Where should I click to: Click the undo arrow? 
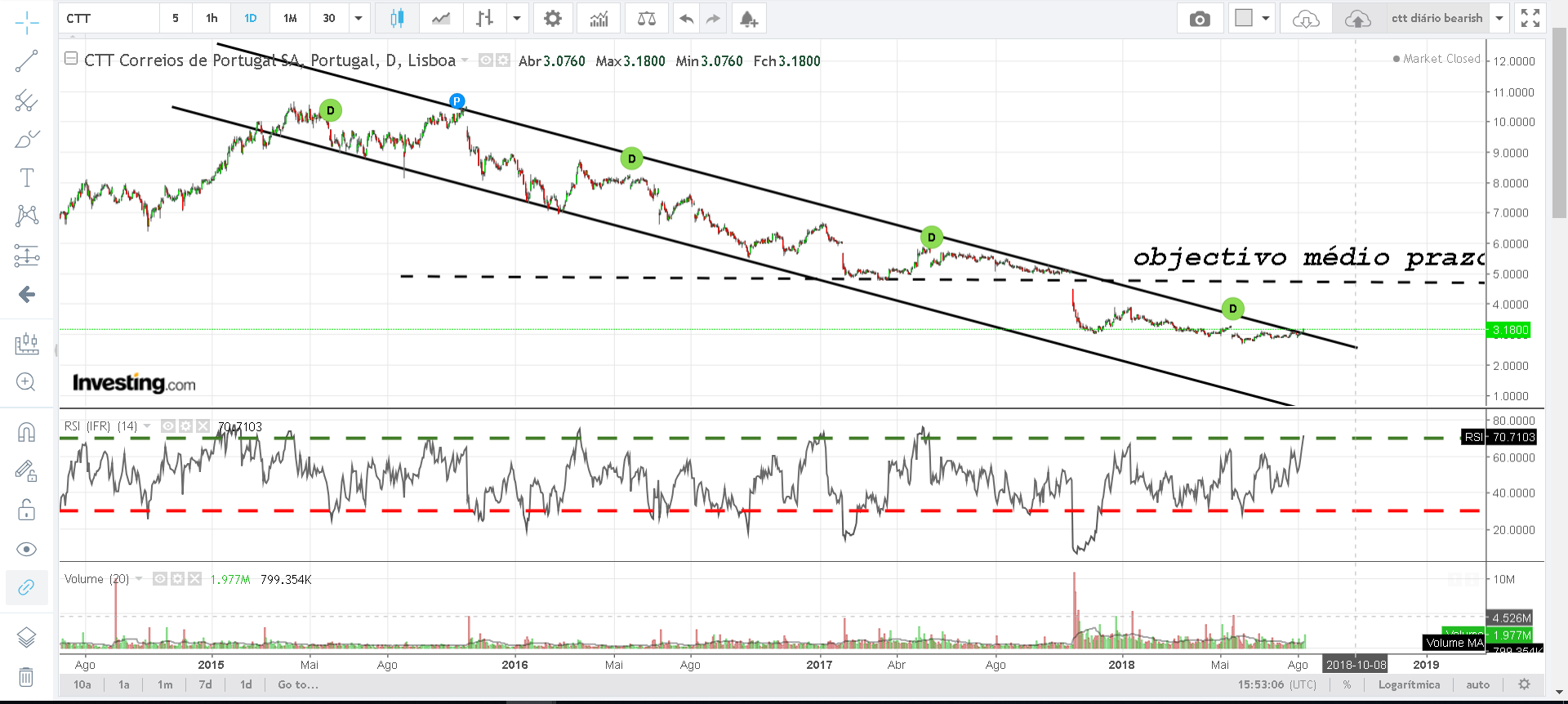tap(687, 18)
